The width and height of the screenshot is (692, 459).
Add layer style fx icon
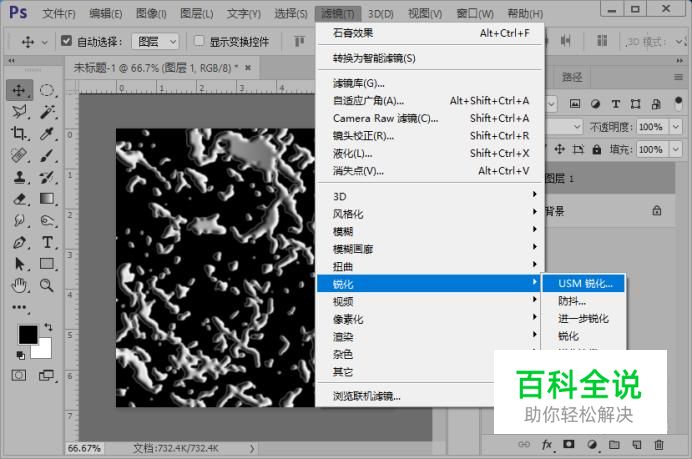tap(546, 444)
